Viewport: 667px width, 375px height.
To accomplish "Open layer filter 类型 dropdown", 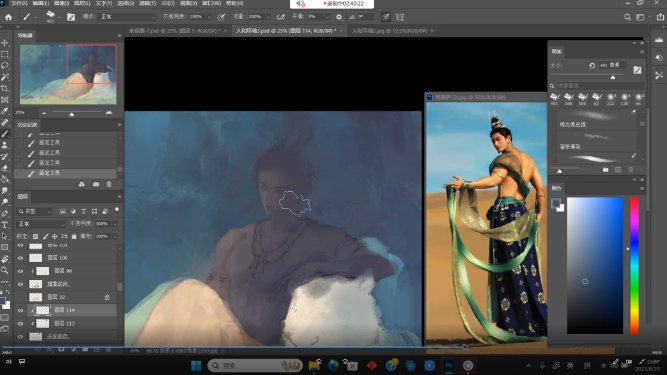I will point(35,211).
